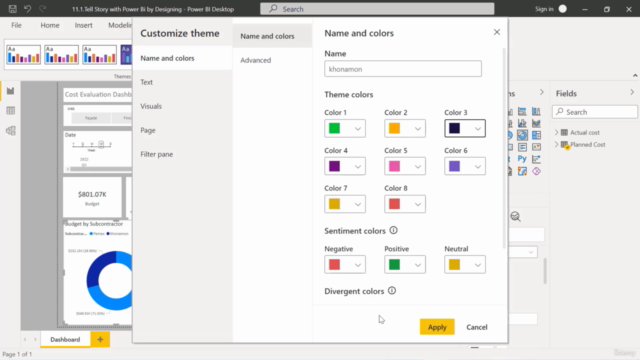Open the Page section in Customize theme
This screenshot has height=360, width=640.
(x=148, y=130)
